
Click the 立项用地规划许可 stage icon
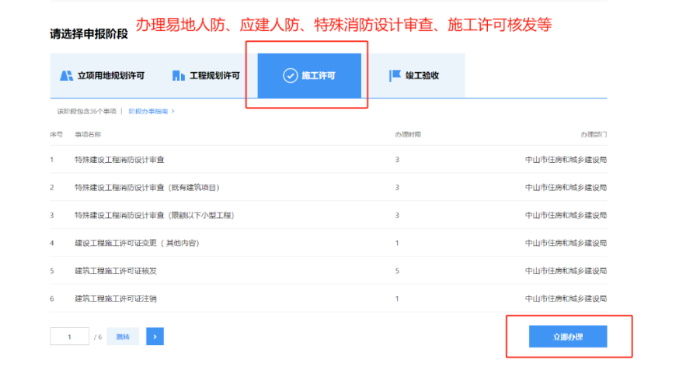coord(67,76)
